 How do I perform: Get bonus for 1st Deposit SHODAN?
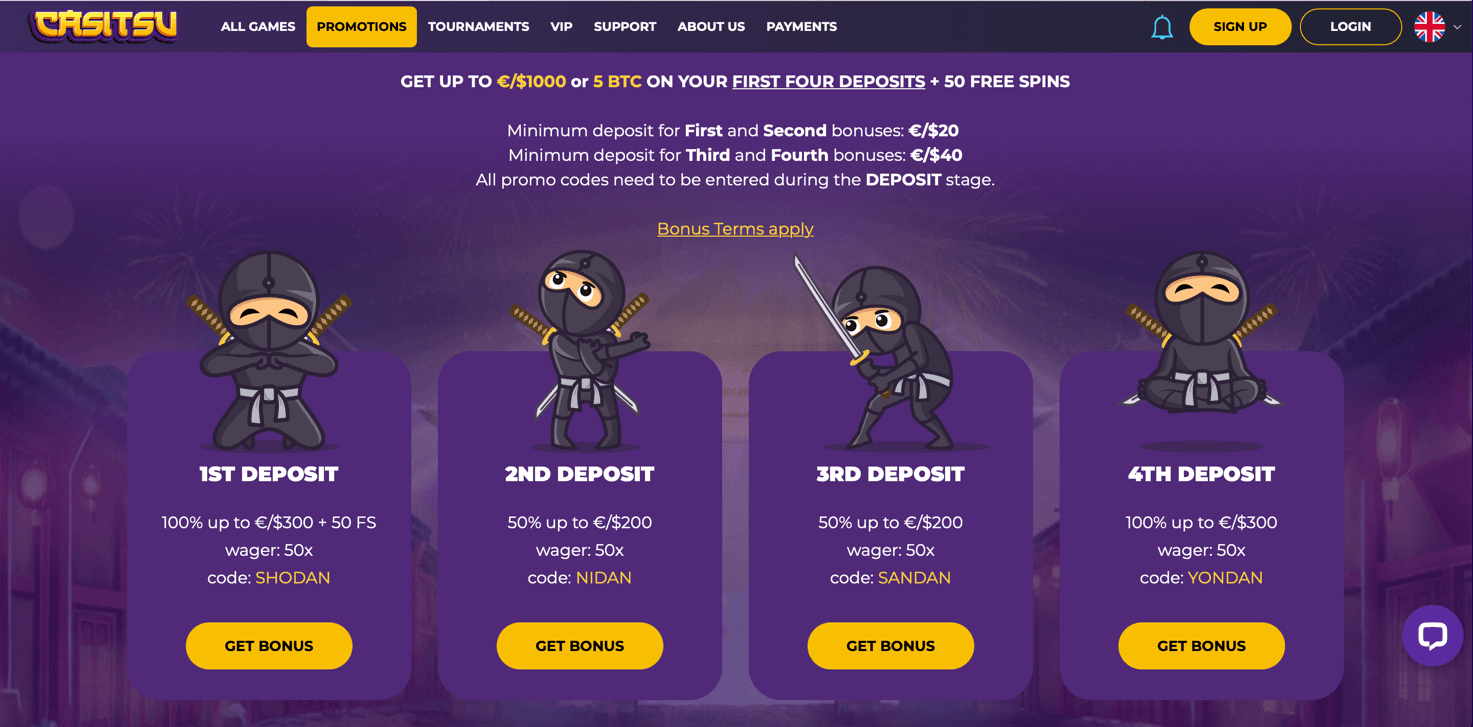click(x=269, y=646)
